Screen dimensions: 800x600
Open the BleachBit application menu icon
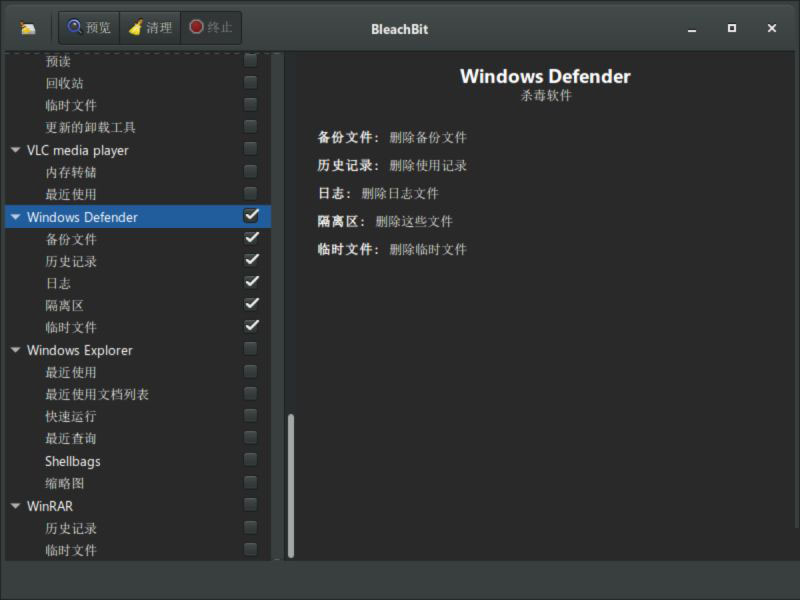[28, 28]
